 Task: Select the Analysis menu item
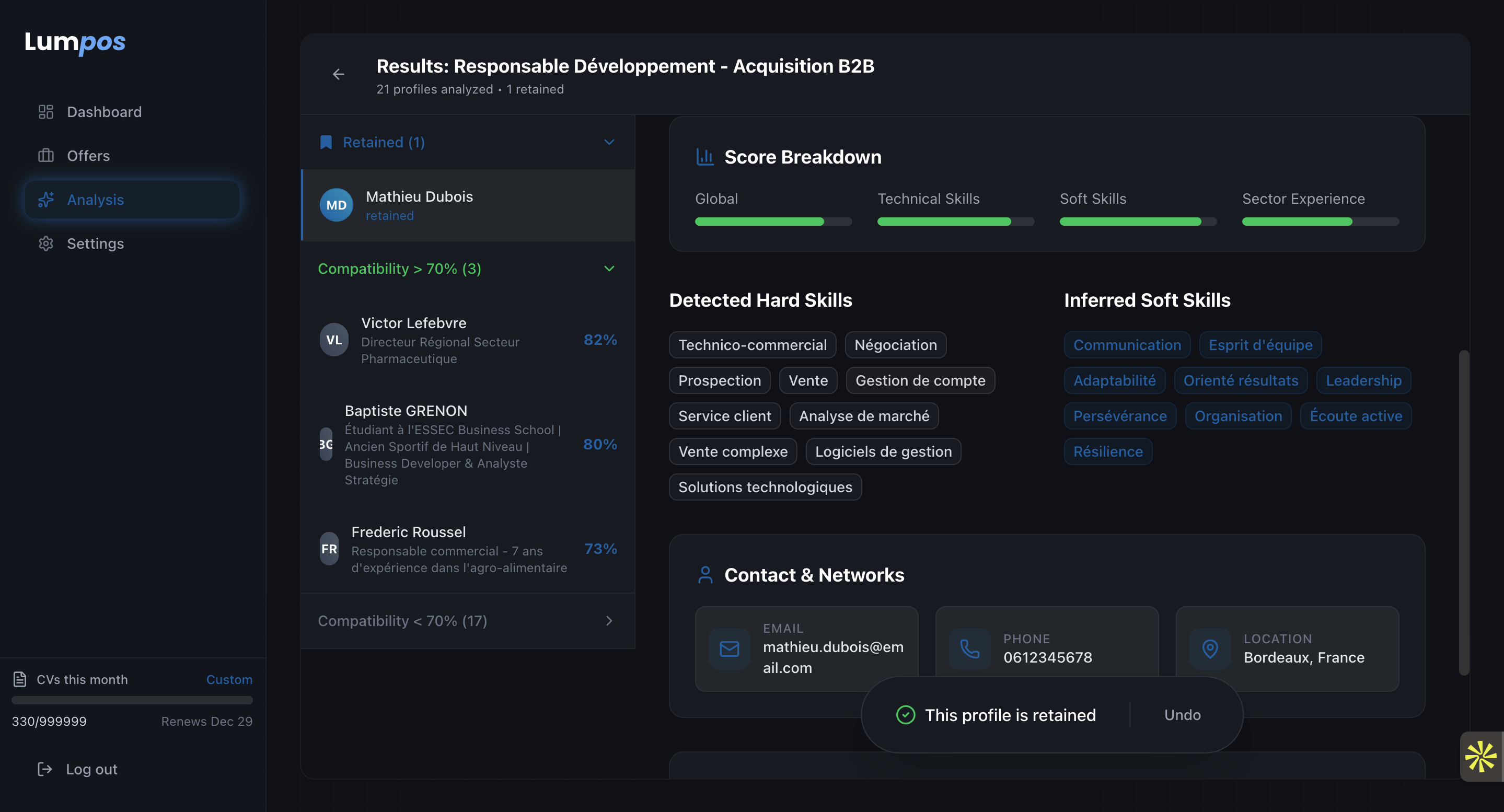click(x=132, y=199)
